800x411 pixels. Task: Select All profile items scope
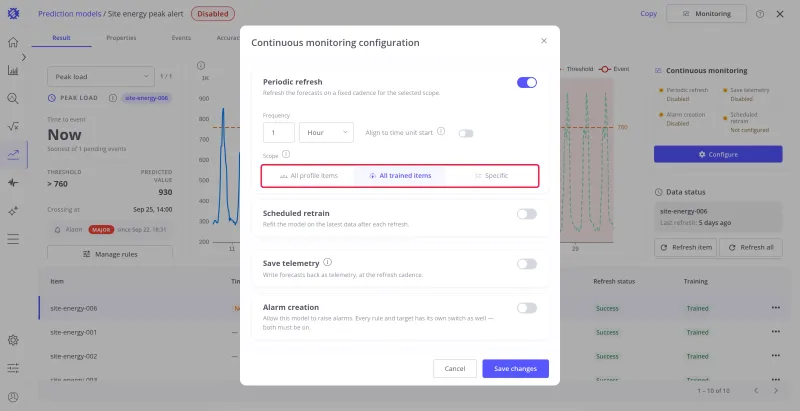coord(309,176)
